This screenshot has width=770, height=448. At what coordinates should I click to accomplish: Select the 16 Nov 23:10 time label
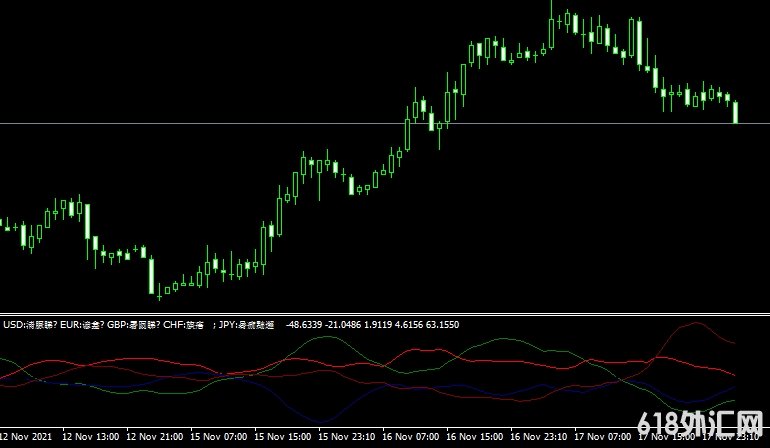coord(539,437)
